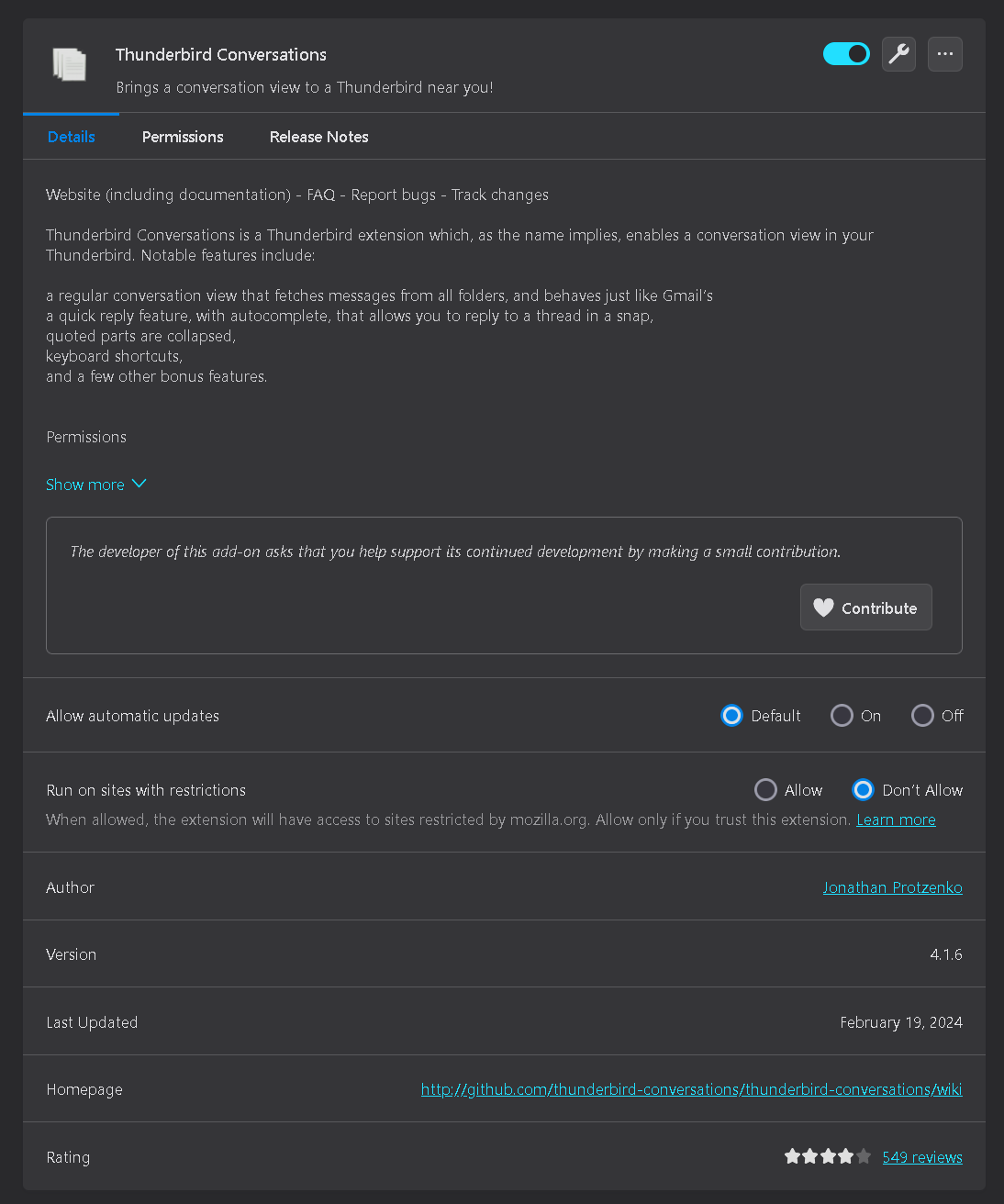Switch to the Permissions tab
The height and width of the screenshot is (1204, 1004).
coord(183,137)
